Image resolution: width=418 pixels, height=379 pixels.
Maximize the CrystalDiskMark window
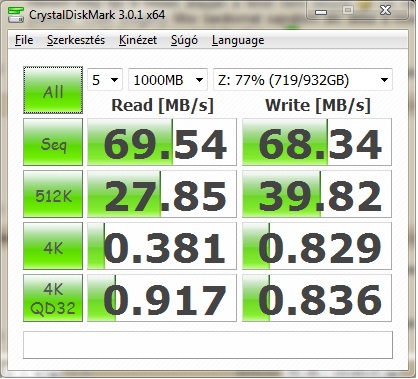click(348, 11)
